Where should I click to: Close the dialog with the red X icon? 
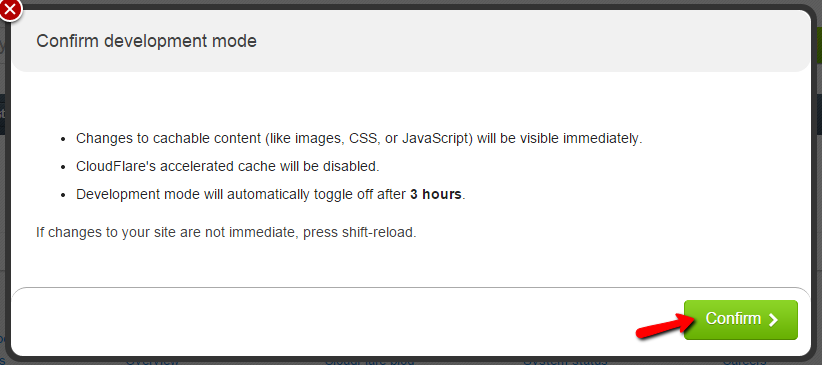9,8
